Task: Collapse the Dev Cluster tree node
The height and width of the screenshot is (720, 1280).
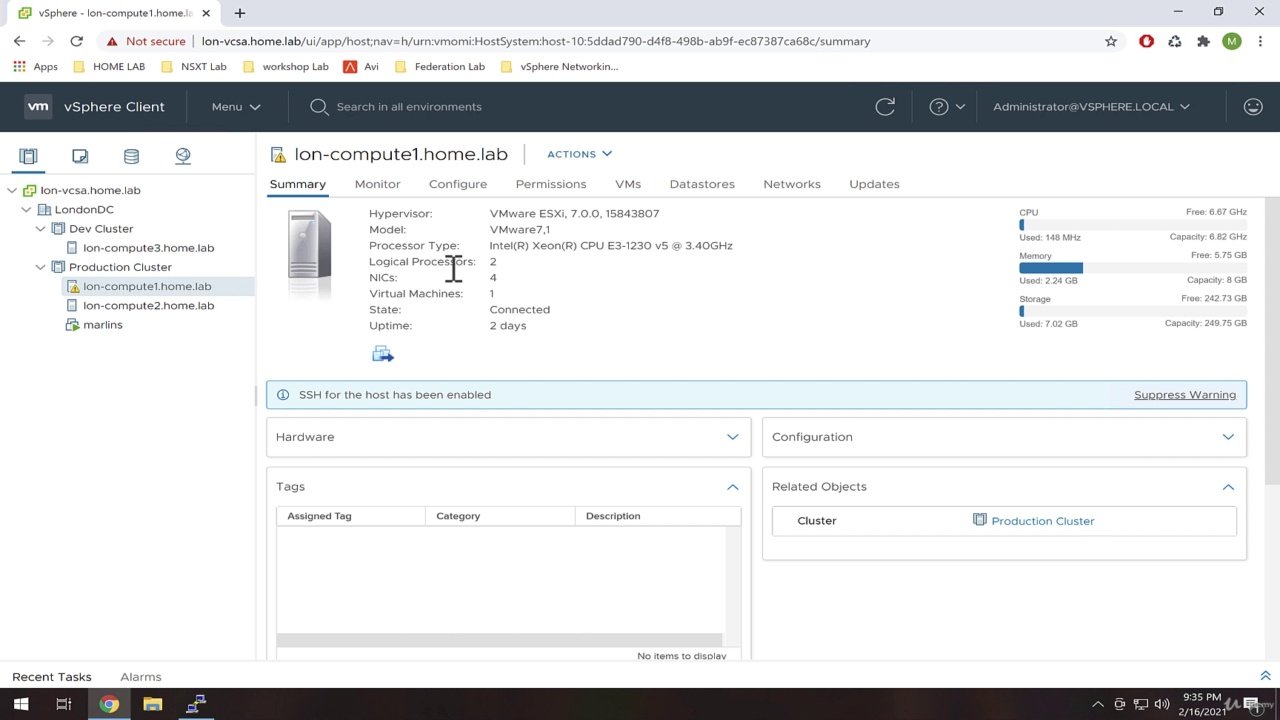Action: [40, 229]
